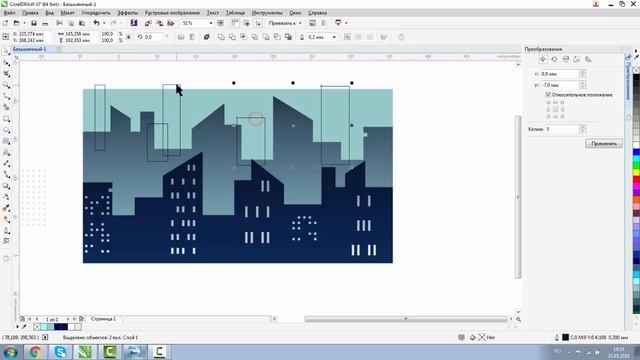This screenshot has height=360, width=640.
Task: Adjust the Copies count stepper
Action: coord(582,129)
